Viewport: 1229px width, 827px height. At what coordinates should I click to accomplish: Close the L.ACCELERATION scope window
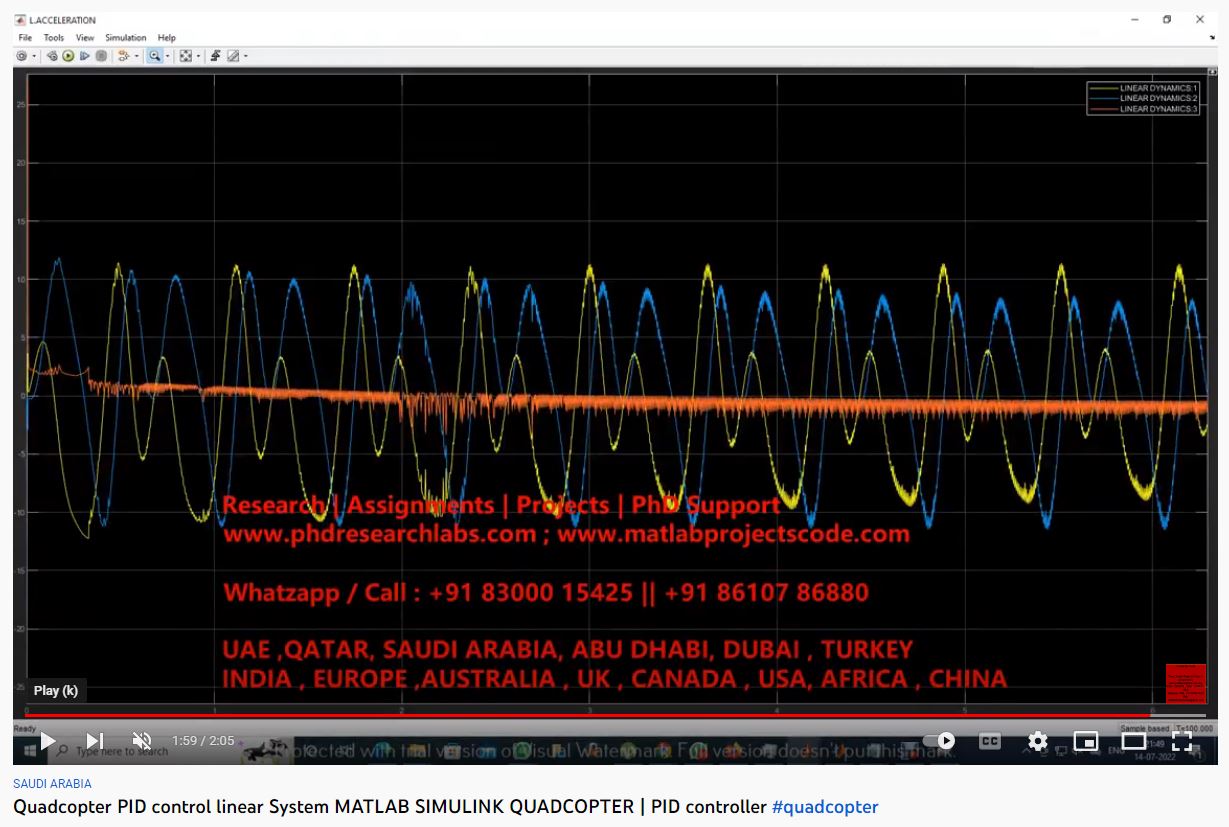coord(1200,20)
